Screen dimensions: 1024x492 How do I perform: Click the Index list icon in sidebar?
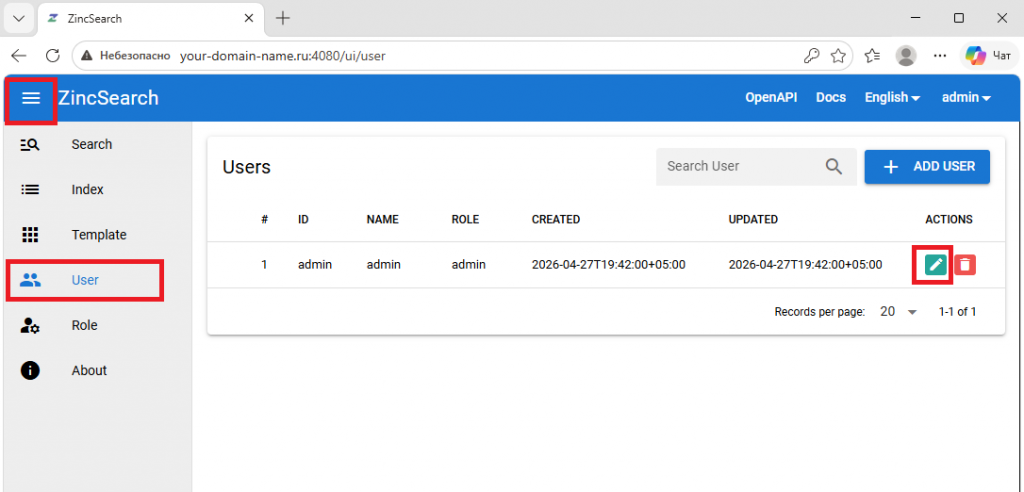click(x=30, y=189)
